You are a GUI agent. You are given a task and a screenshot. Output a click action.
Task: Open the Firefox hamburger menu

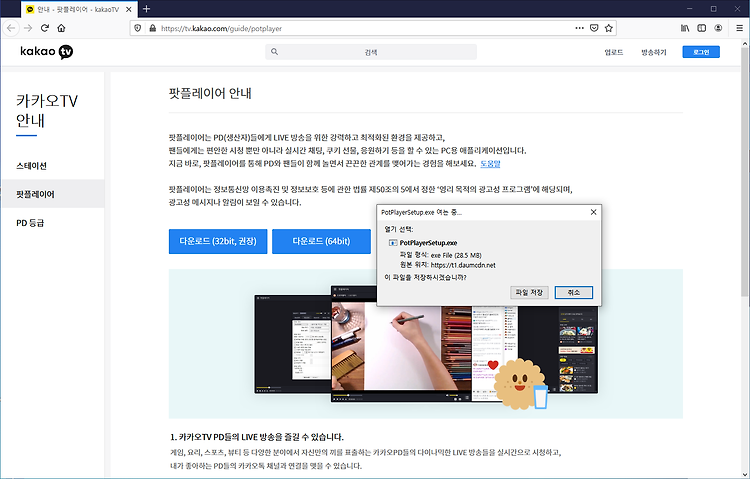click(739, 28)
